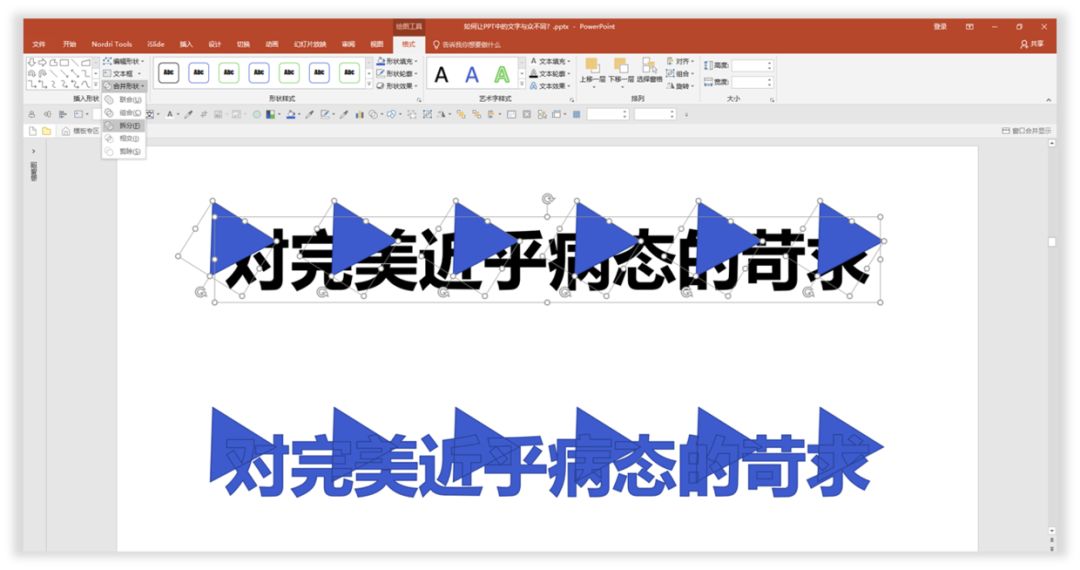1080x570 pixels.
Task: Click the 宽度 width input field
Action: click(x=752, y=82)
